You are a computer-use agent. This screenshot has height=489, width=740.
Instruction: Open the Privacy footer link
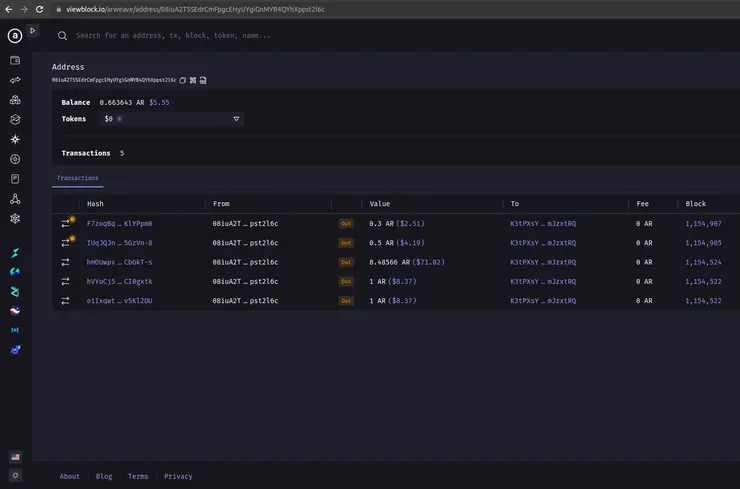point(178,476)
